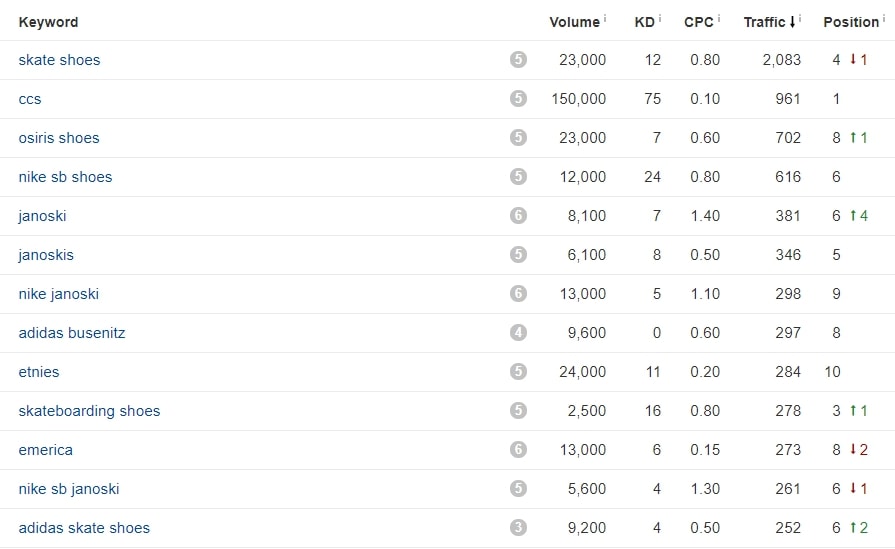Image resolution: width=895 pixels, height=549 pixels.
Task: Open the nike sb shoes keyword
Action: click(x=65, y=177)
